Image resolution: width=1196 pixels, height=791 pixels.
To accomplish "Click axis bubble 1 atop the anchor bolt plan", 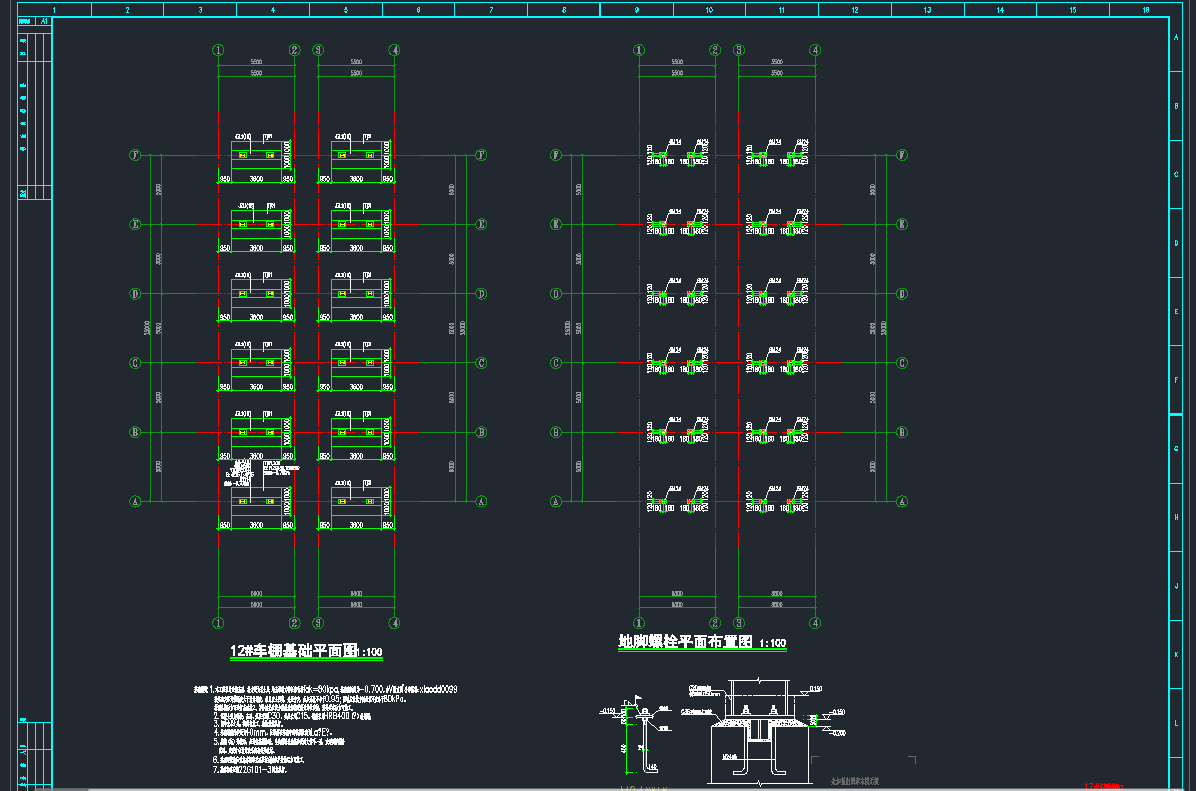I will [x=639, y=50].
